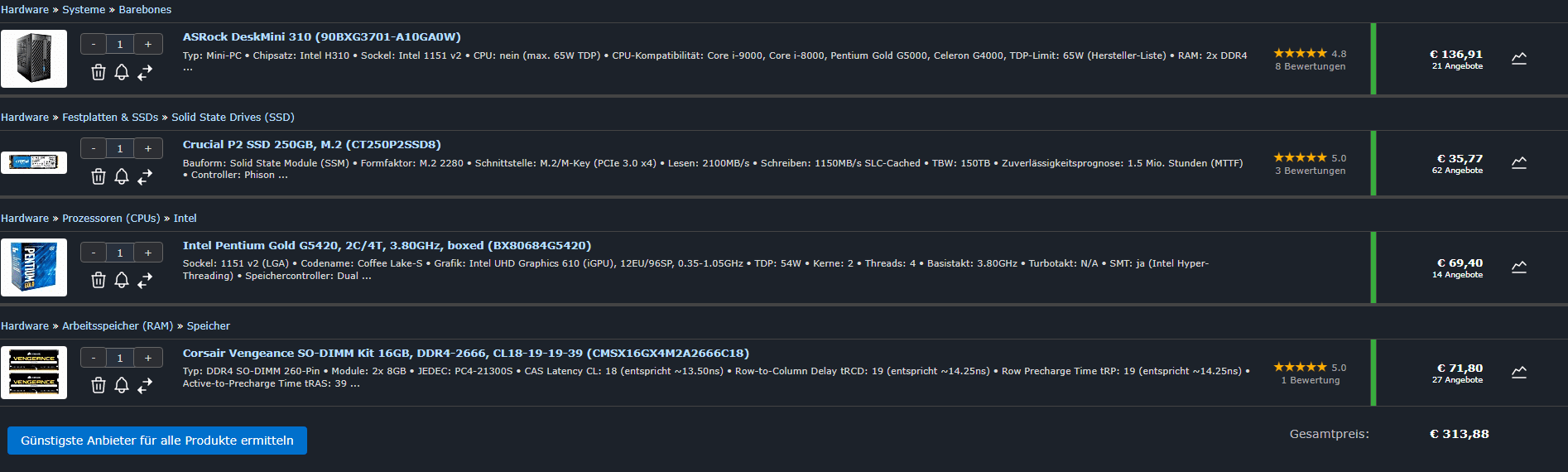Edit quantity field of ASRock DeskMini 310
The height and width of the screenshot is (472, 1568).
tap(120, 44)
